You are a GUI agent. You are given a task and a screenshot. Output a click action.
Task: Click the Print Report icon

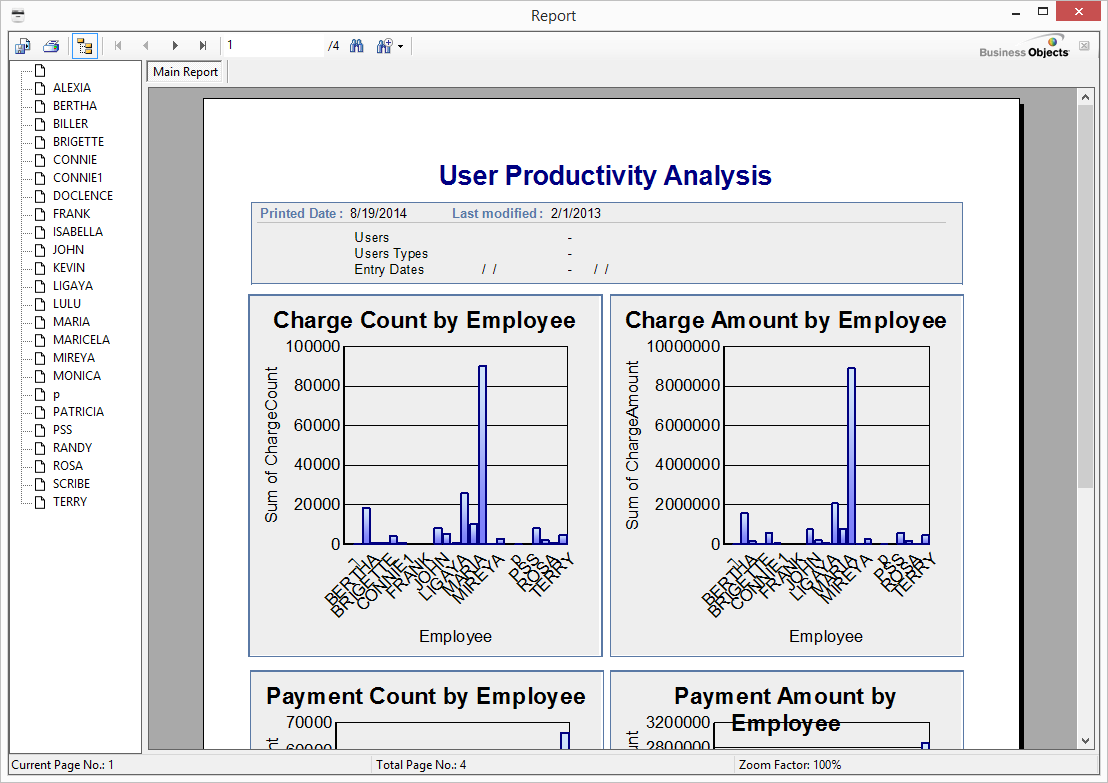(x=51, y=46)
